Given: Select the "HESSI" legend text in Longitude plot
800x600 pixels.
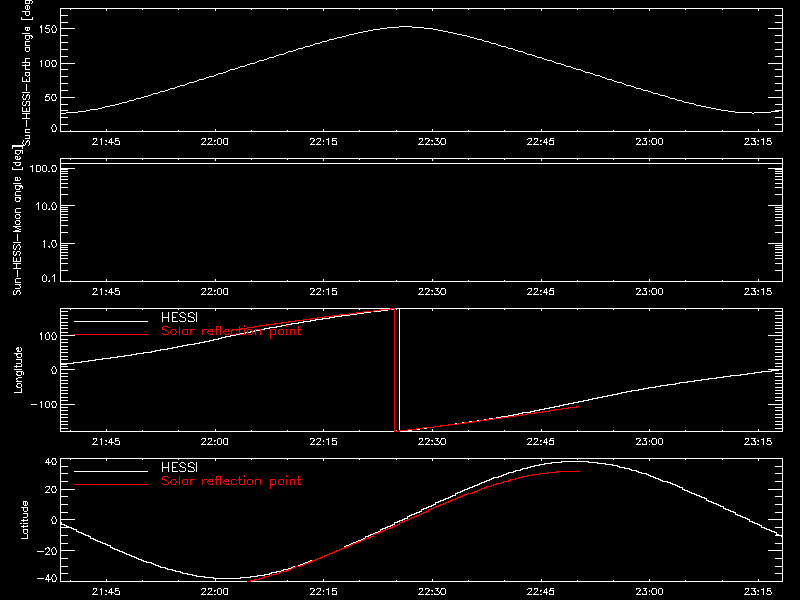Looking at the screenshot, I should coord(179,317).
